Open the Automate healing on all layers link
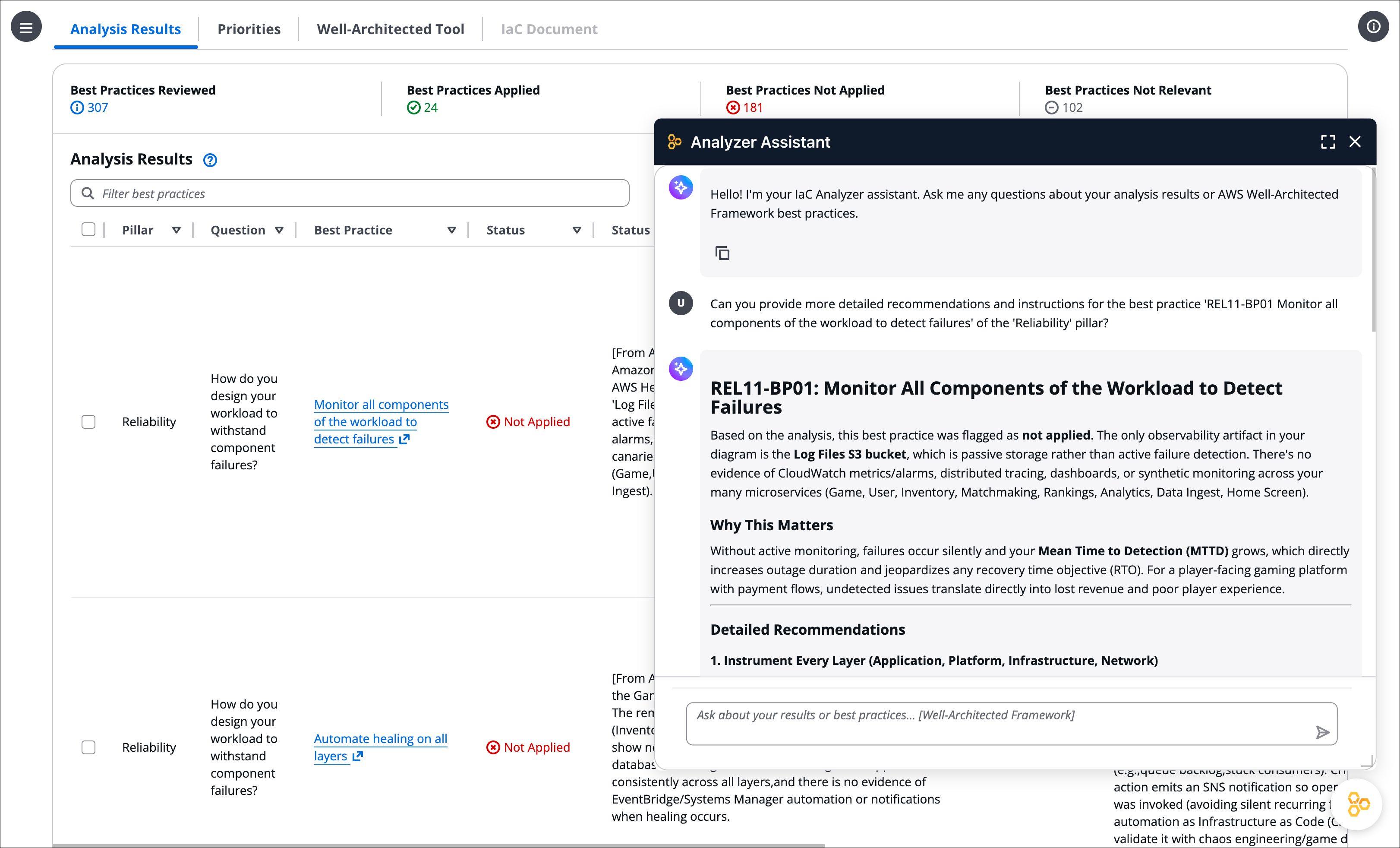Image resolution: width=1400 pixels, height=848 pixels. click(380, 747)
